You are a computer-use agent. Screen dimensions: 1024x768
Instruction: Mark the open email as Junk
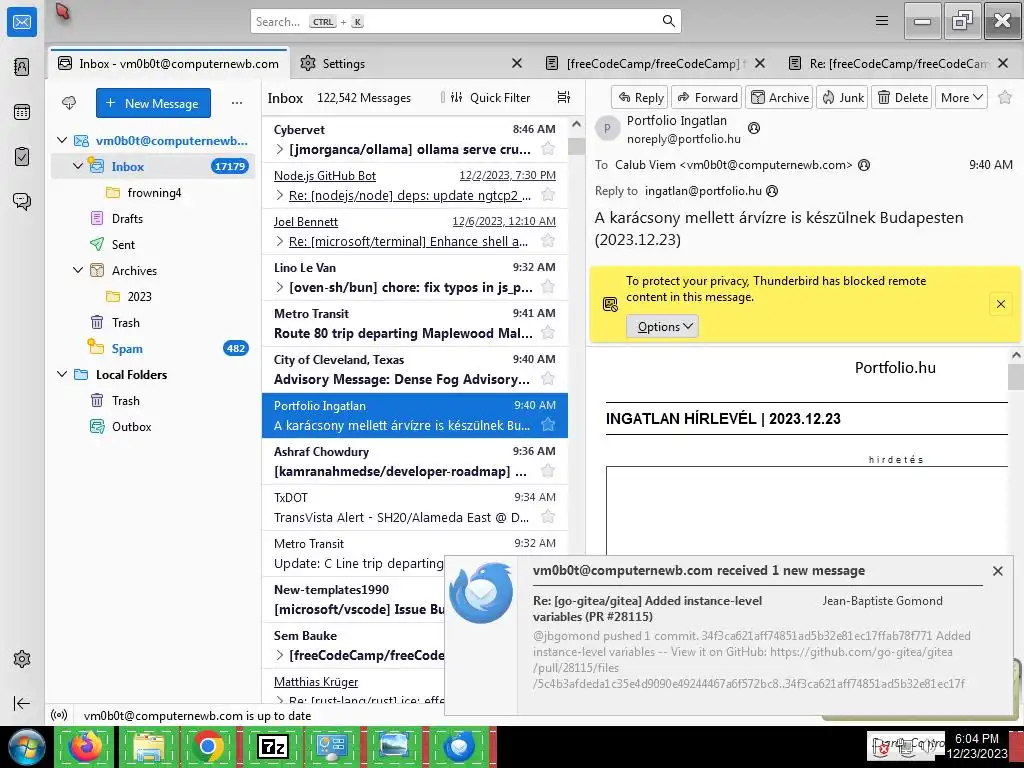842,97
